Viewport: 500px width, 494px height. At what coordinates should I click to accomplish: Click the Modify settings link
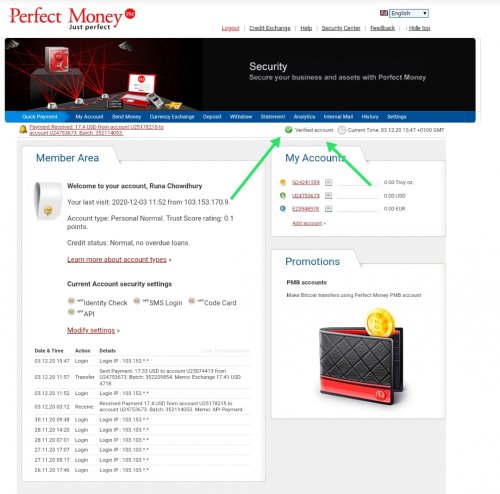coord(91,330)
